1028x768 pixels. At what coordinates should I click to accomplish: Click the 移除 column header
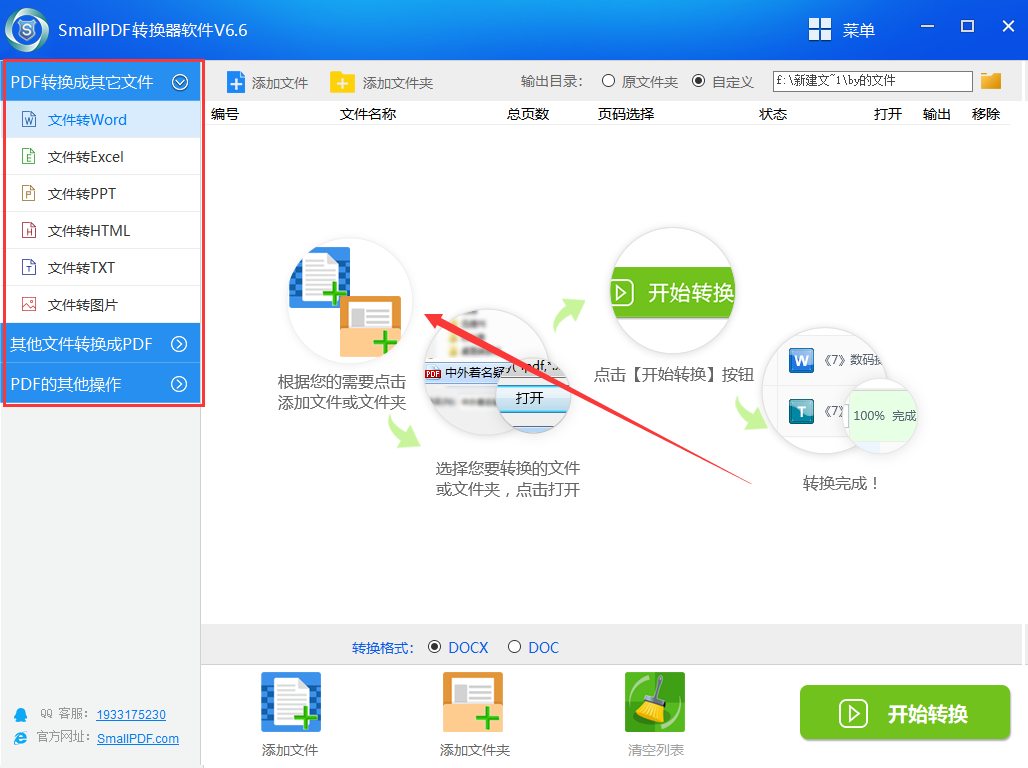(x=985, y=113)
